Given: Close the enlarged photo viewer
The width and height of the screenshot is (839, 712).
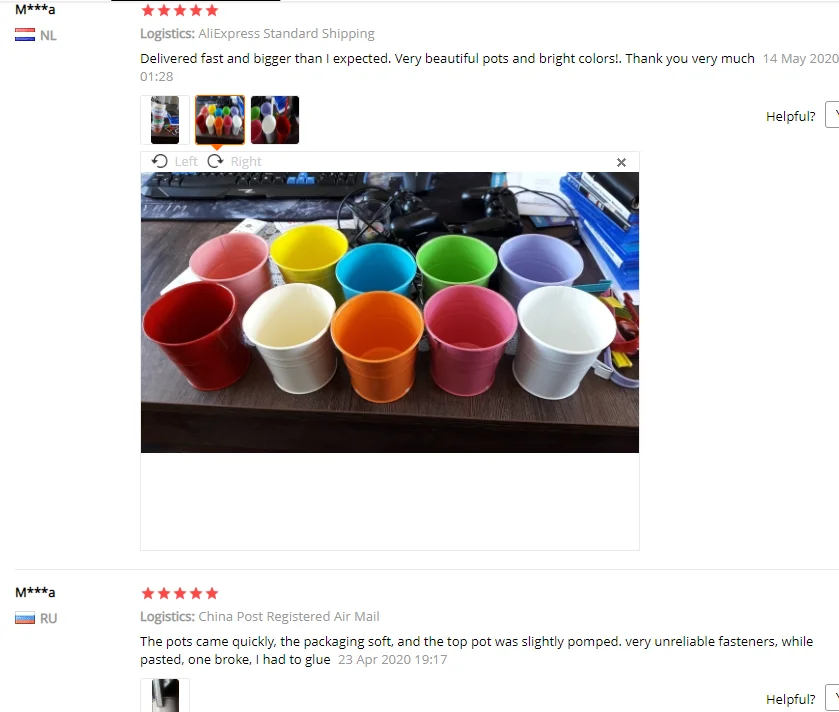Looking at the screenshot, I should 621,162.
